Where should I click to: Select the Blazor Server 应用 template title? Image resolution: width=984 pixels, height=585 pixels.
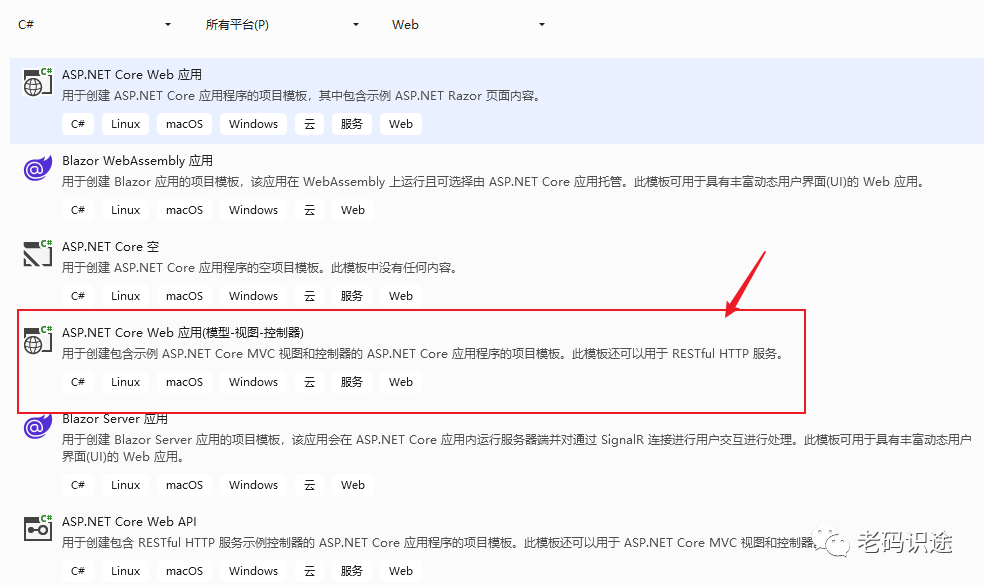tap(115, 419)
